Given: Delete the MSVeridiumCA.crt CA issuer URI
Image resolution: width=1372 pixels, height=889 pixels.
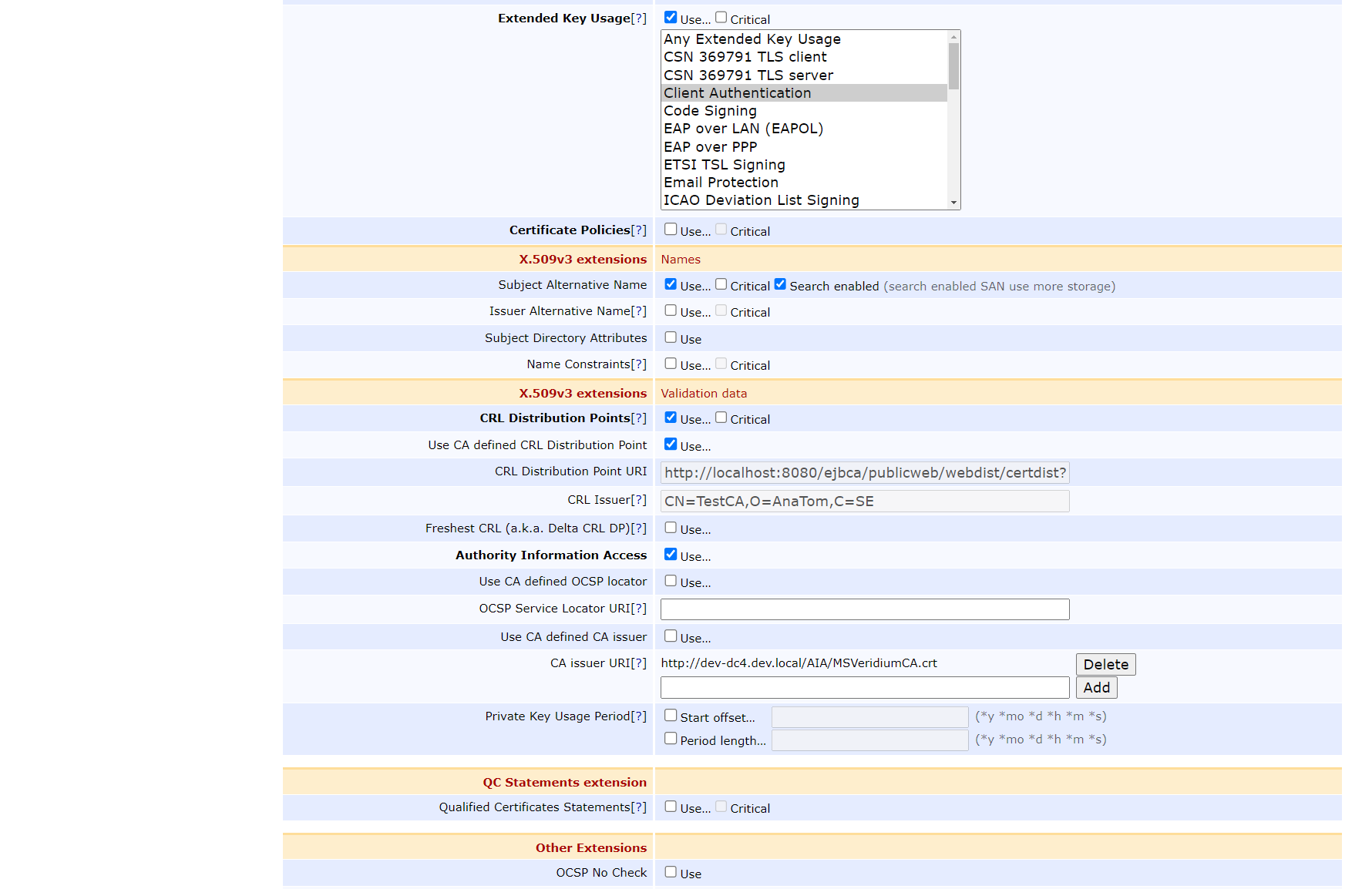Looking at the screenshot, I should pyautogui.click(x=1105, y=664).
